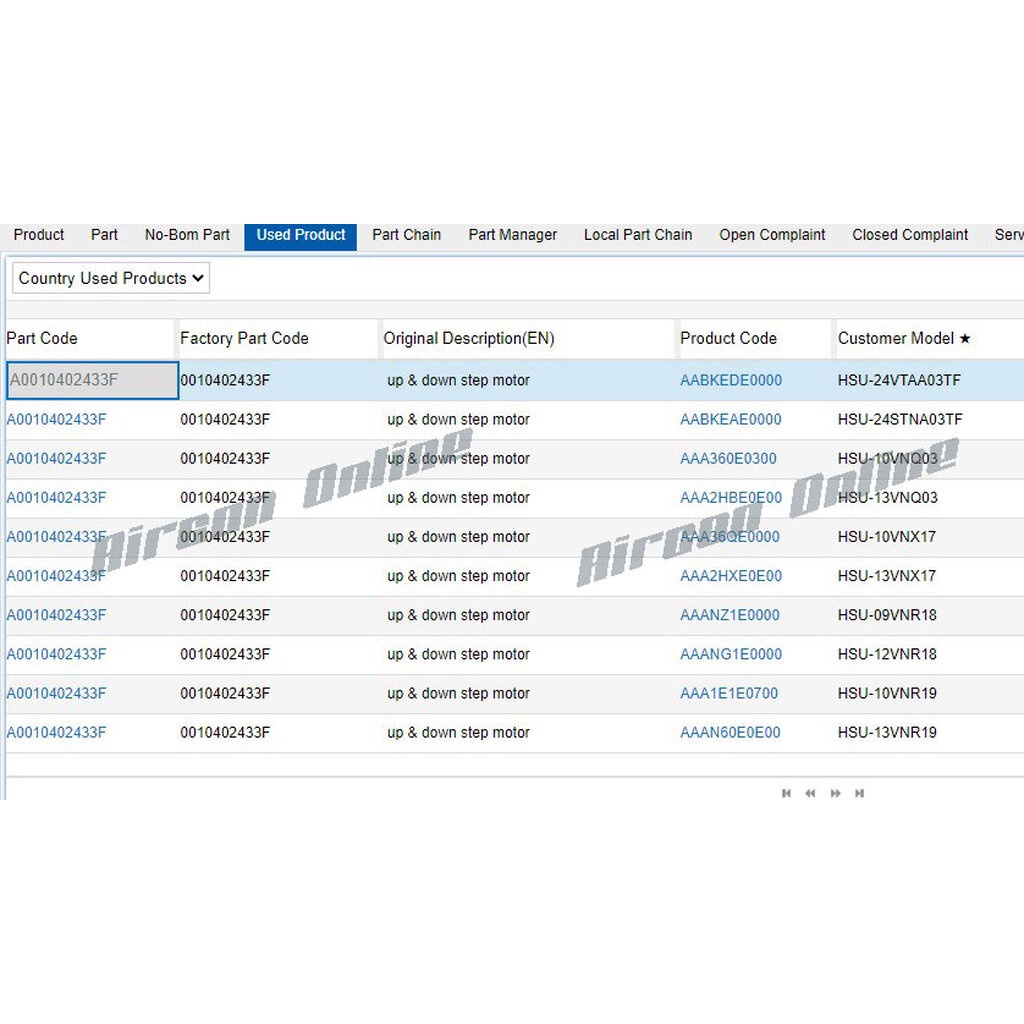Jump to the last results page
The height and width of the screenshot is (1024, 1024).
click(x=859, y=793)
